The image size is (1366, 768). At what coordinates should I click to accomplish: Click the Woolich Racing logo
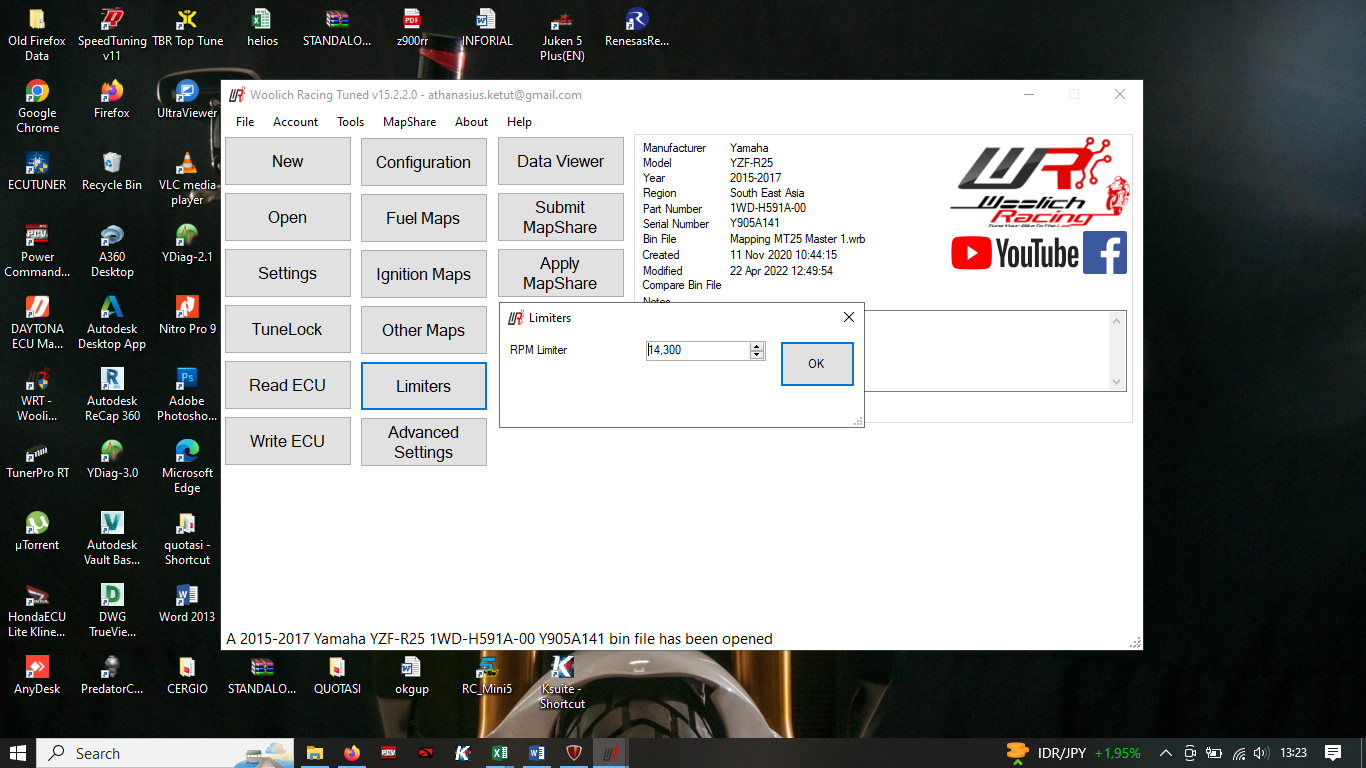pyautogui.click(x=1040, y=184)
